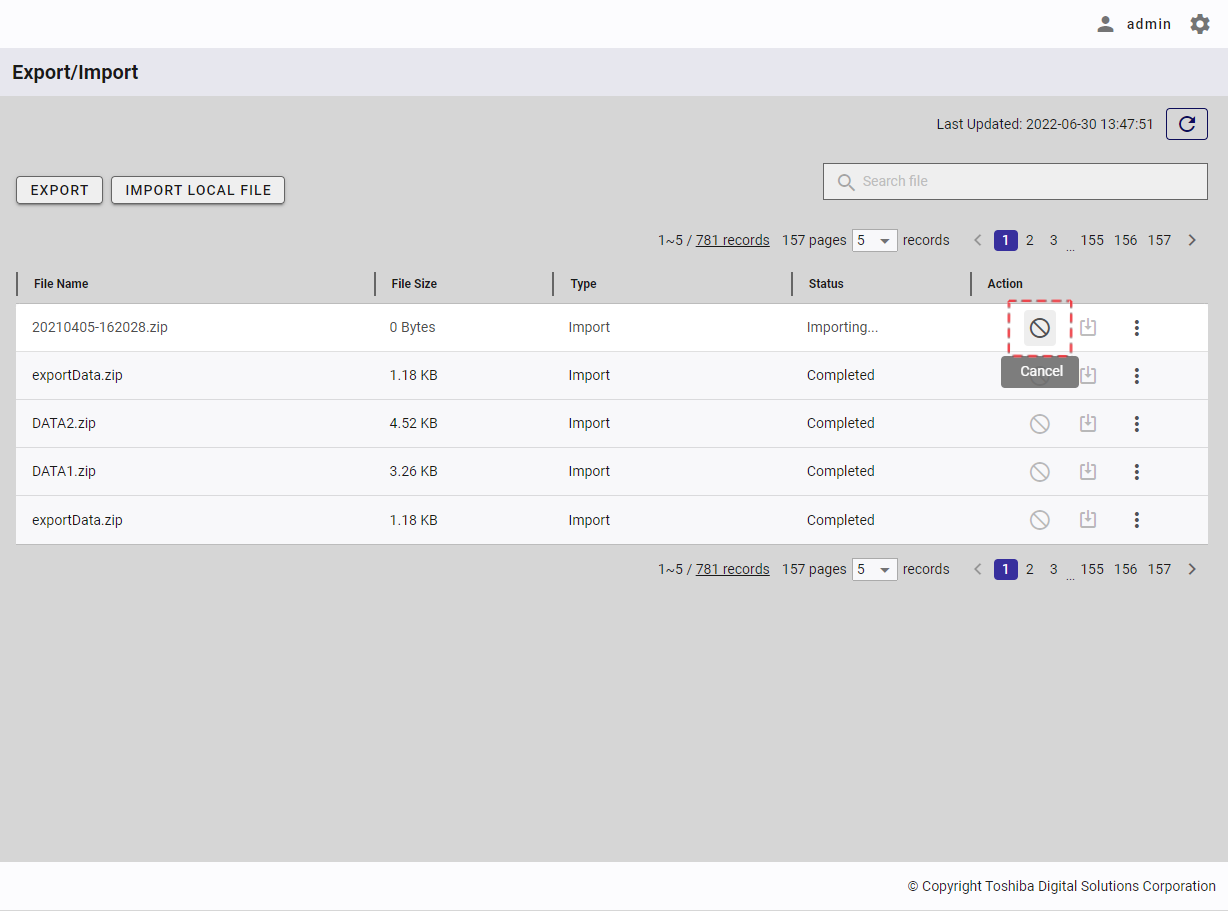Image resolution: width=1228 pixels, height=911 pixels.
Task: Click the IMPORT LOCAL FILE button
Action: pyautogui.click(x=198, y=190)
